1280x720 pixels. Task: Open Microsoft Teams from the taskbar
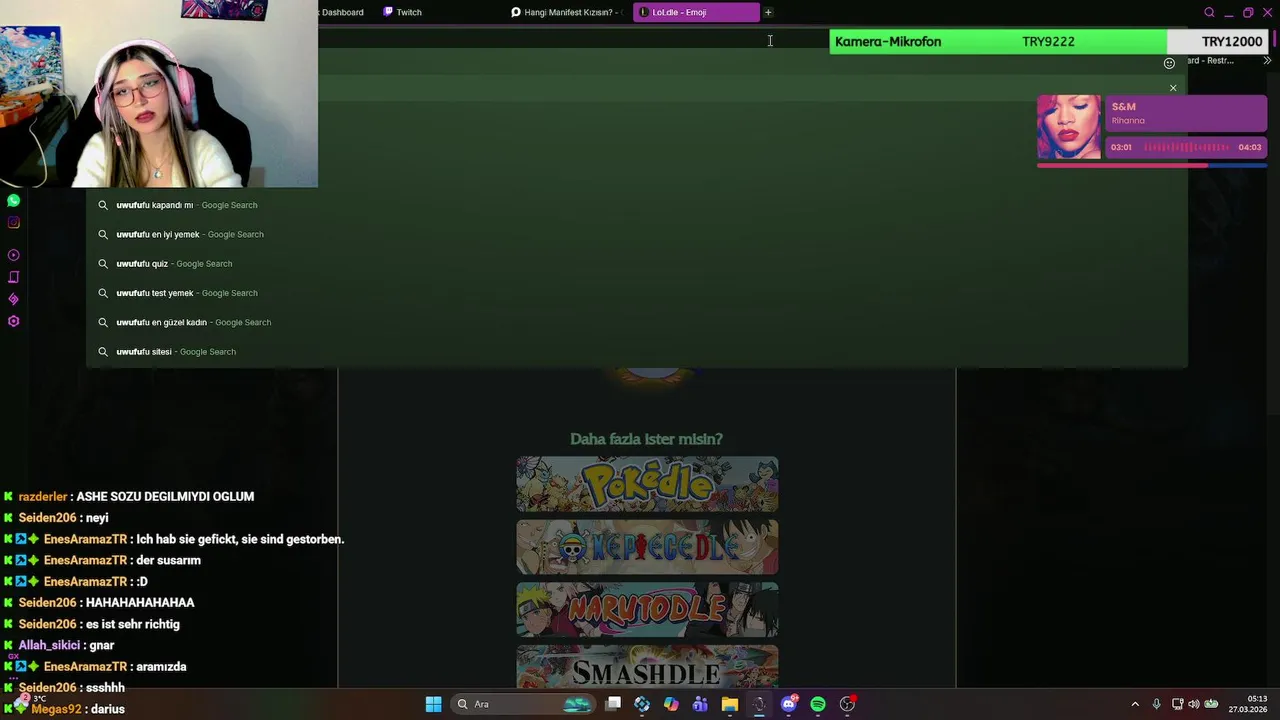(700, 704)
